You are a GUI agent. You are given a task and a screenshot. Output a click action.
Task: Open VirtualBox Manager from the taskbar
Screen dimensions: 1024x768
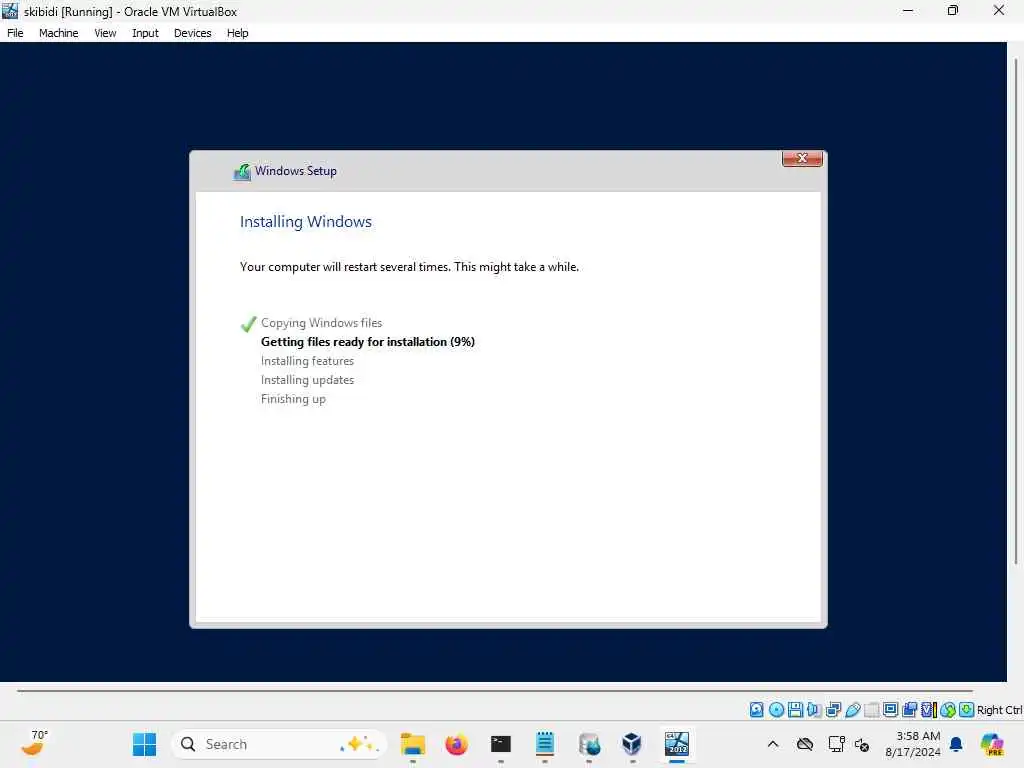coord(632,744)
